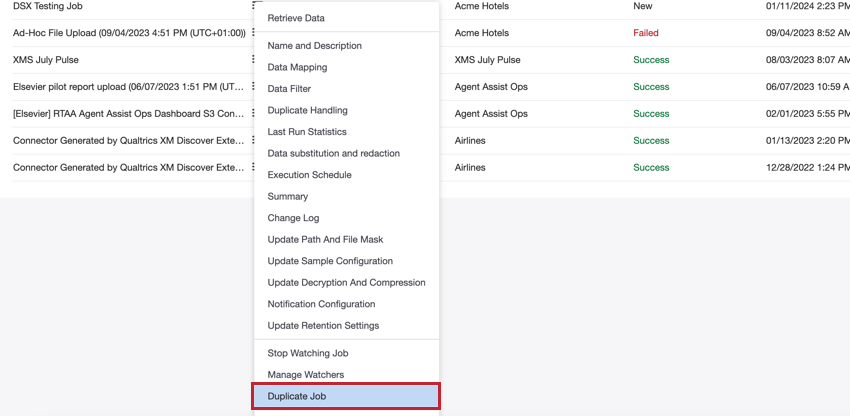850x416 pixels.
Task: Open three-dot menu for RTAA Agent Assist Ops job
Action: click(253, 113)
